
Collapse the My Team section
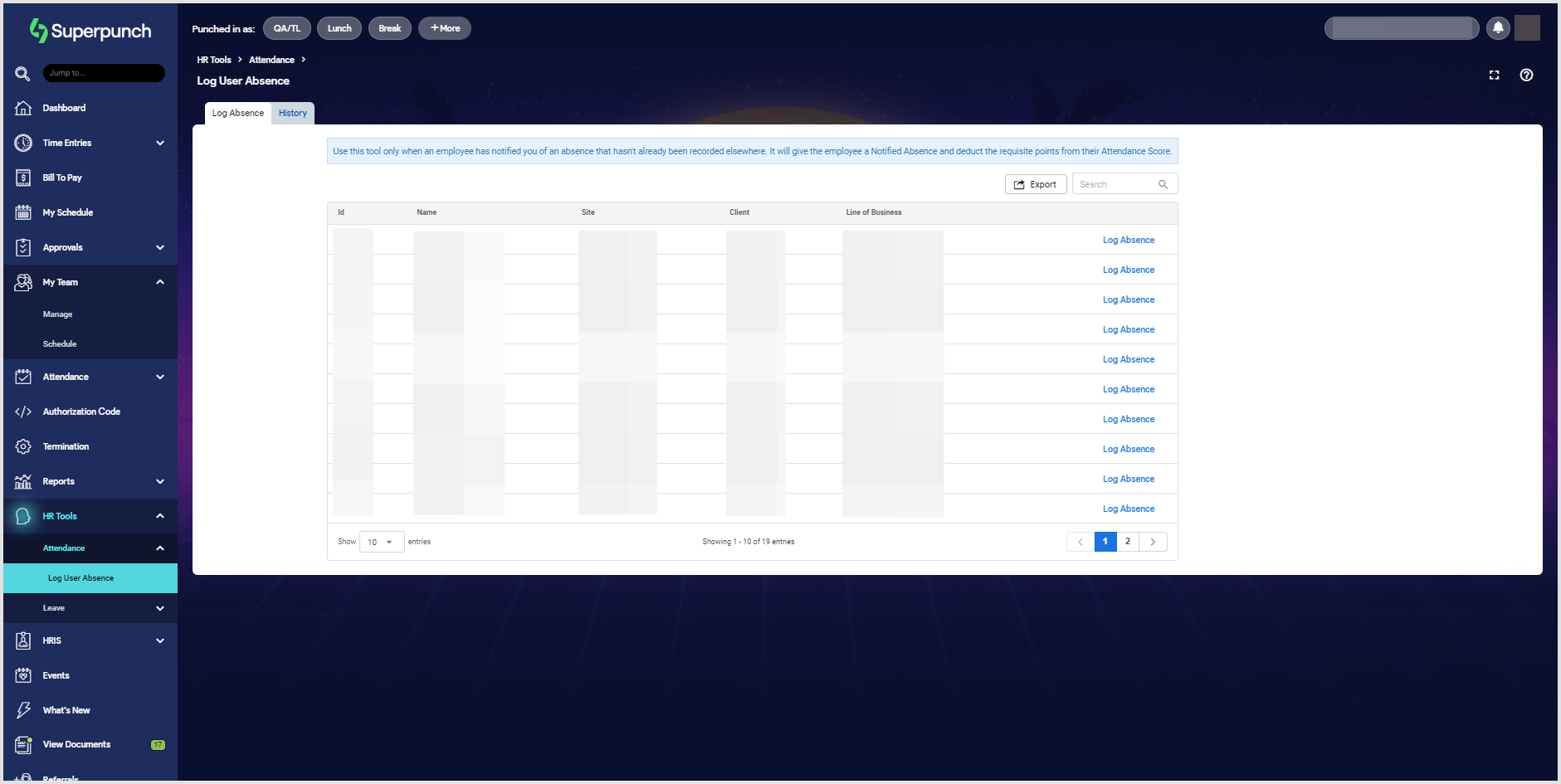pyautogui.click(x=159, y=282)
